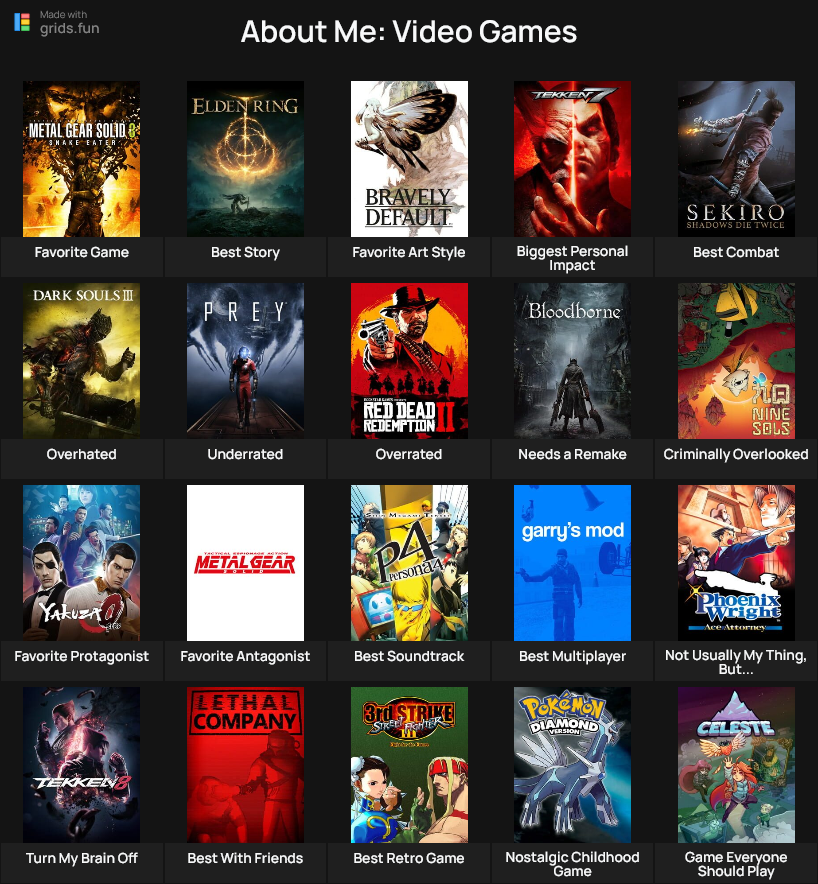
Task: Click the 'Criminally Overlooked' label
Action: pos(736,454)
